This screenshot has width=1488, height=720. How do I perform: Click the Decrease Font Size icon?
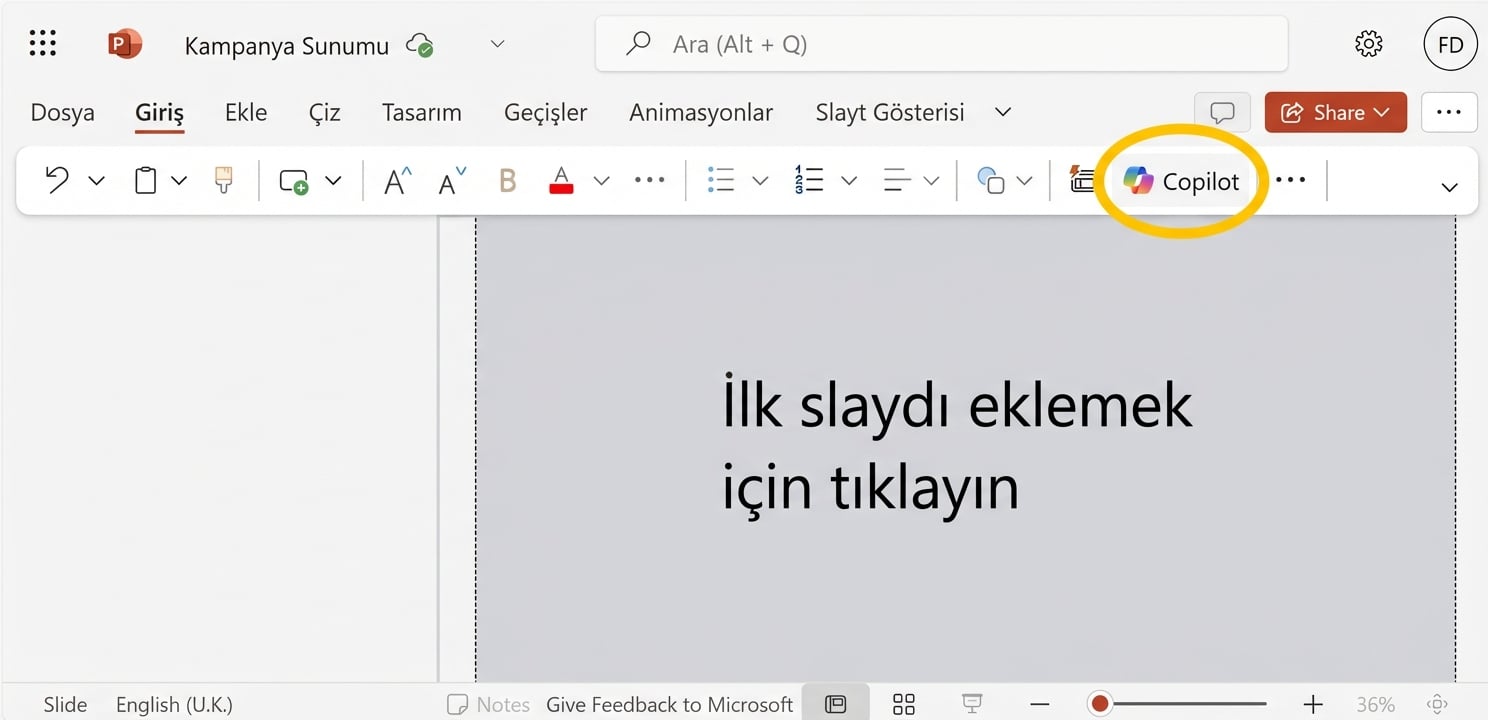click(447, 180)
